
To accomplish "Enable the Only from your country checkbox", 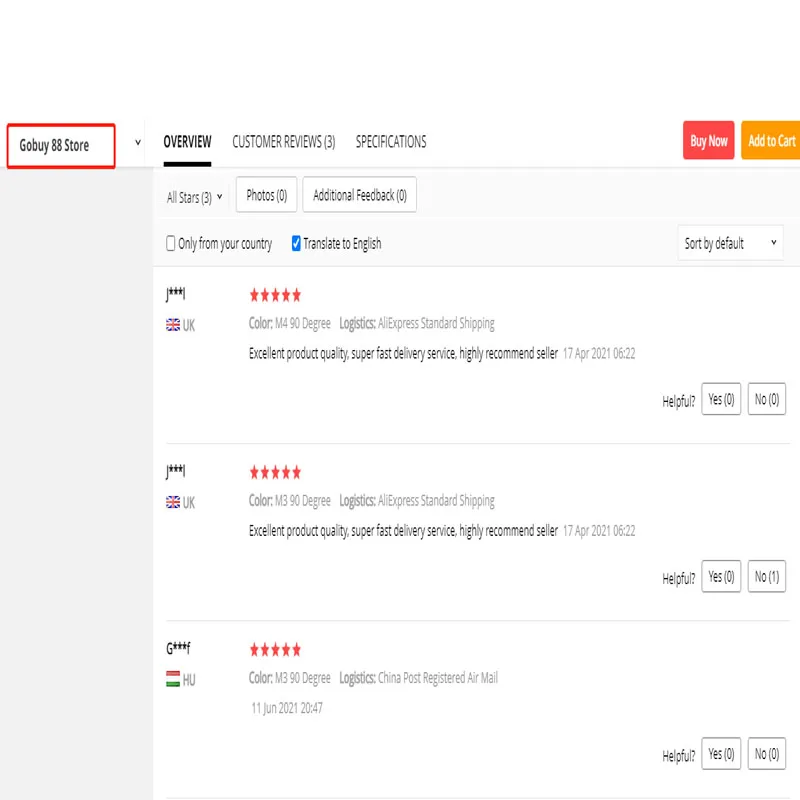I will (170, 243).
